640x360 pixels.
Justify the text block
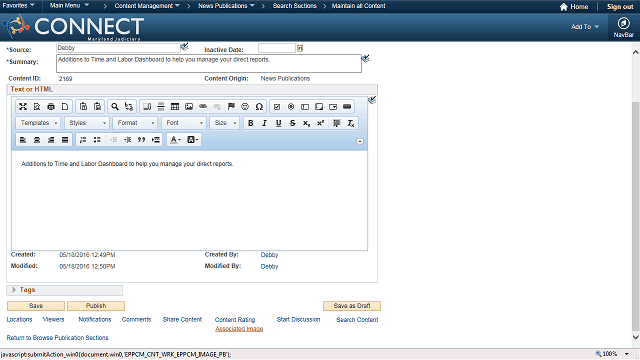click(x=65, y=140)
